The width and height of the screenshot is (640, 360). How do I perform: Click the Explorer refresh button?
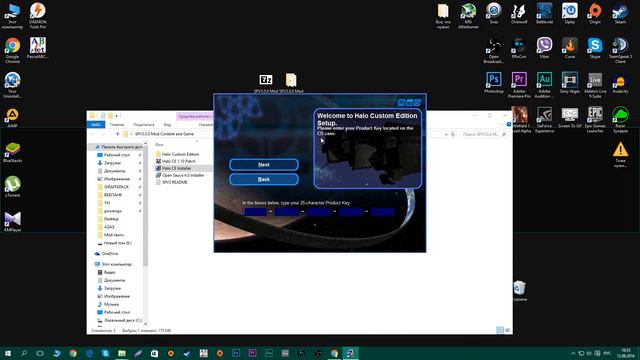pos(453,134)
